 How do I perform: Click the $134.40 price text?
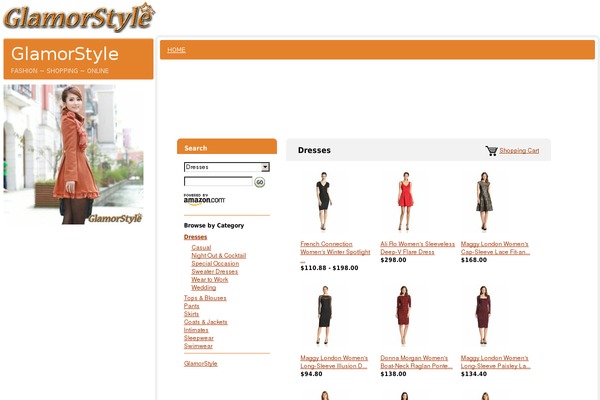[474, 374]
